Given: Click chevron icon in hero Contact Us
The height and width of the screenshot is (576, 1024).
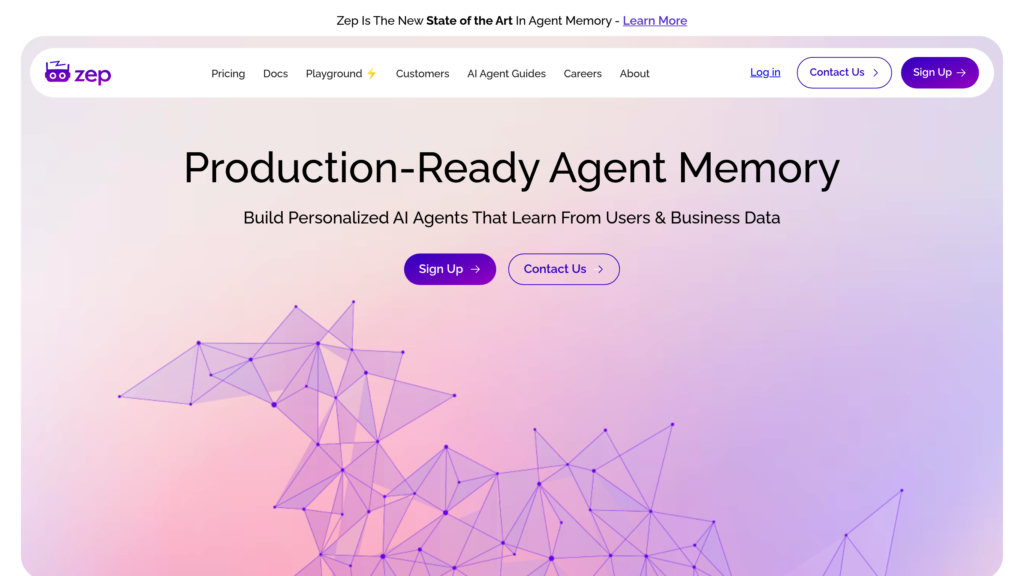Looking at the screenshot, I should pos(600,269).
